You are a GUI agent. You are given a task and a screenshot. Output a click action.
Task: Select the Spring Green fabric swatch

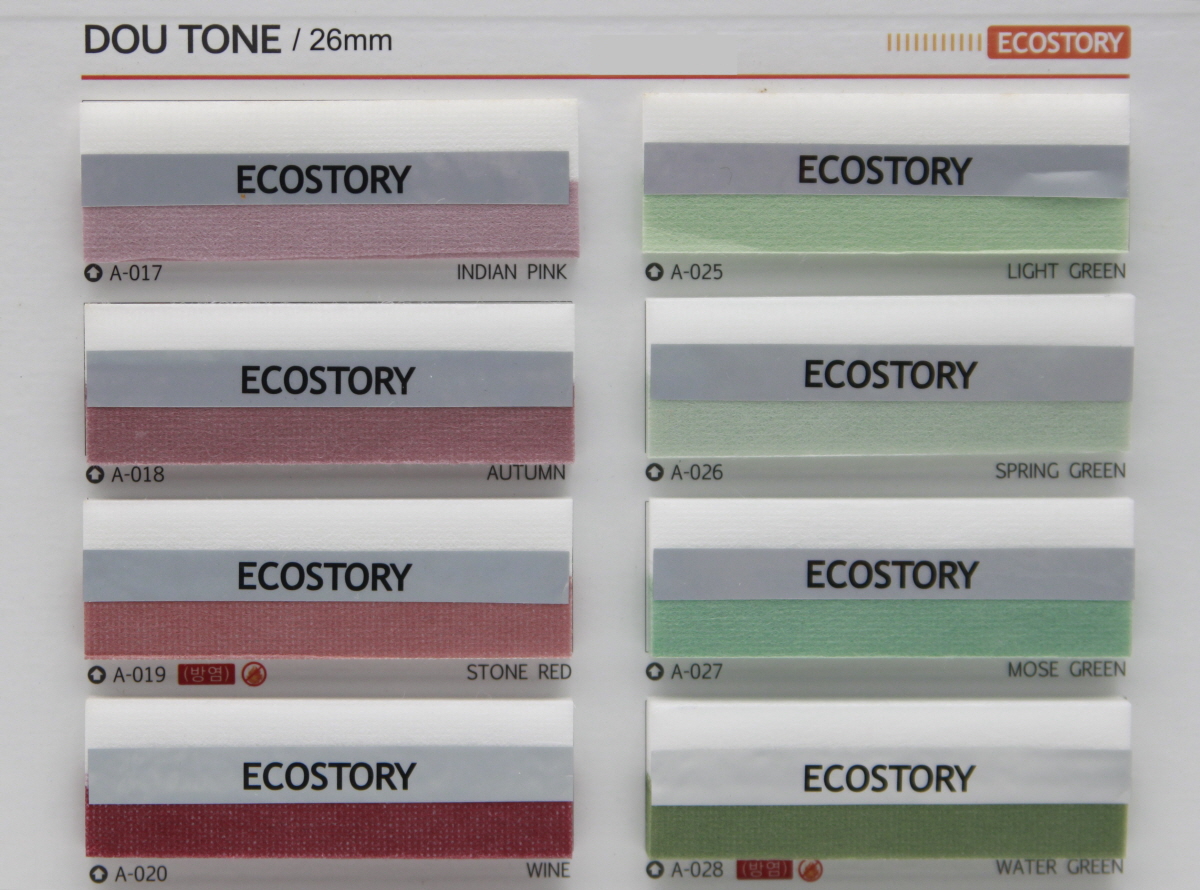tap(888, 428)
